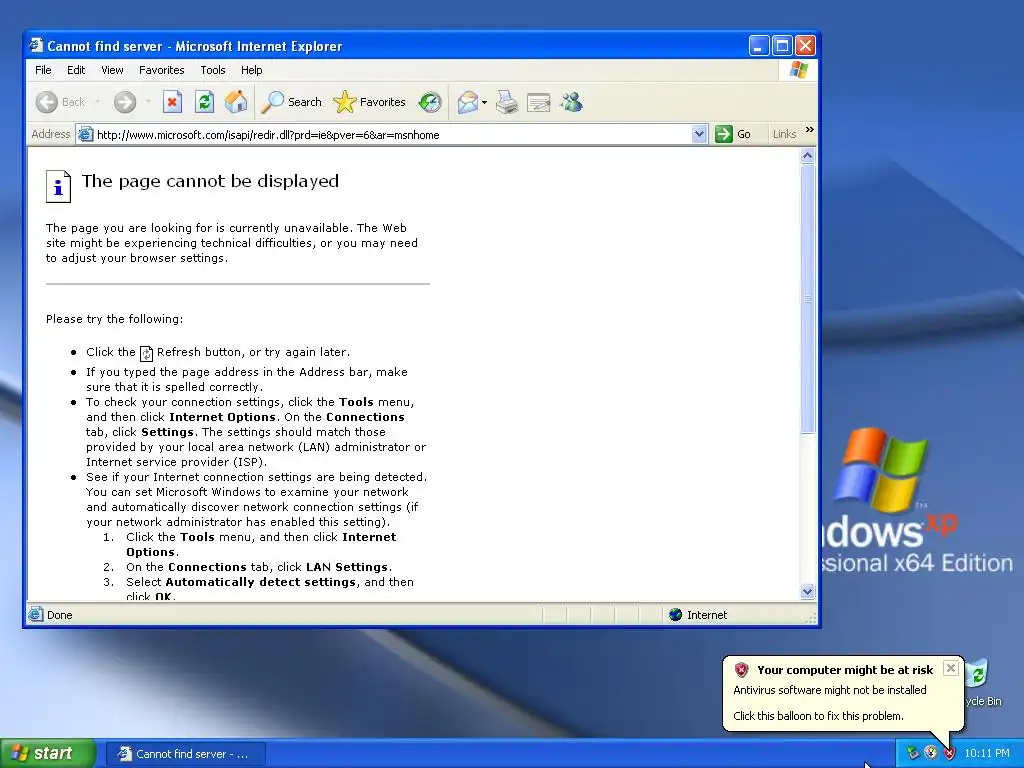Refresh the page via toolbar icon
This screenshot has height=768, width=1024.
204,102
